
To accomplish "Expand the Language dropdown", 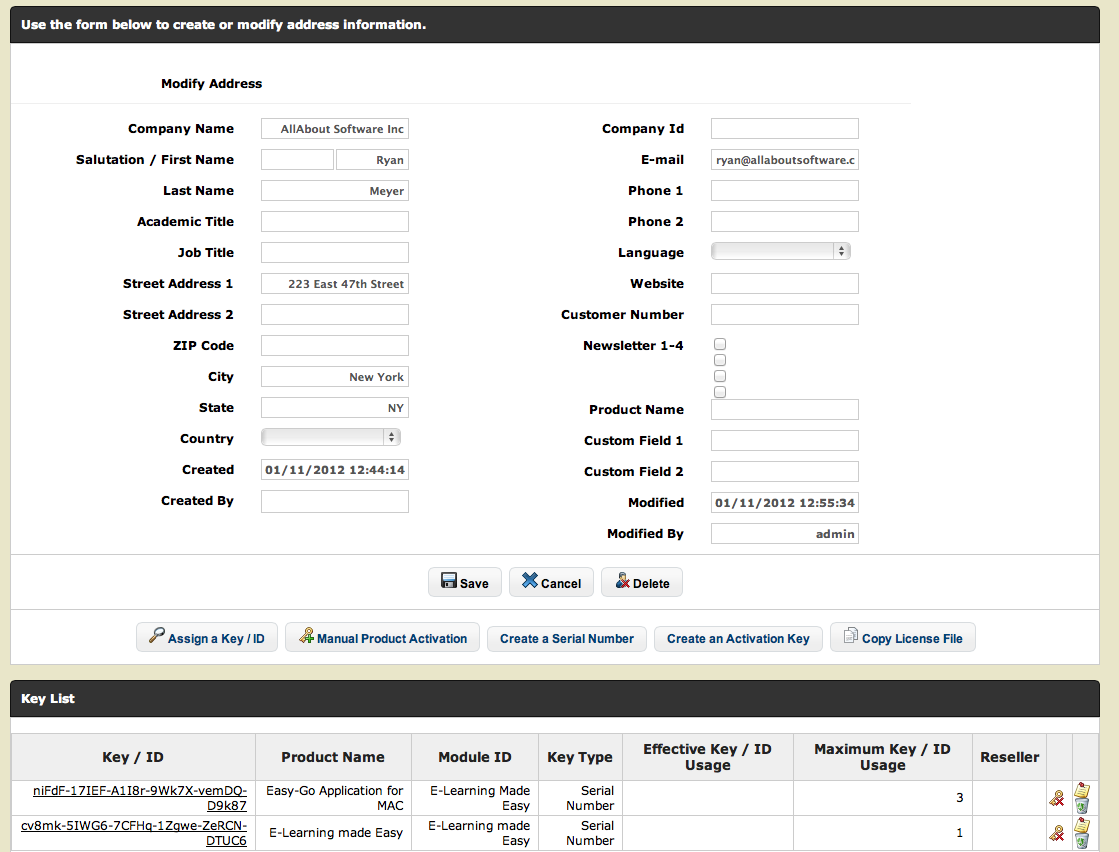I will [x=780, y=252].
